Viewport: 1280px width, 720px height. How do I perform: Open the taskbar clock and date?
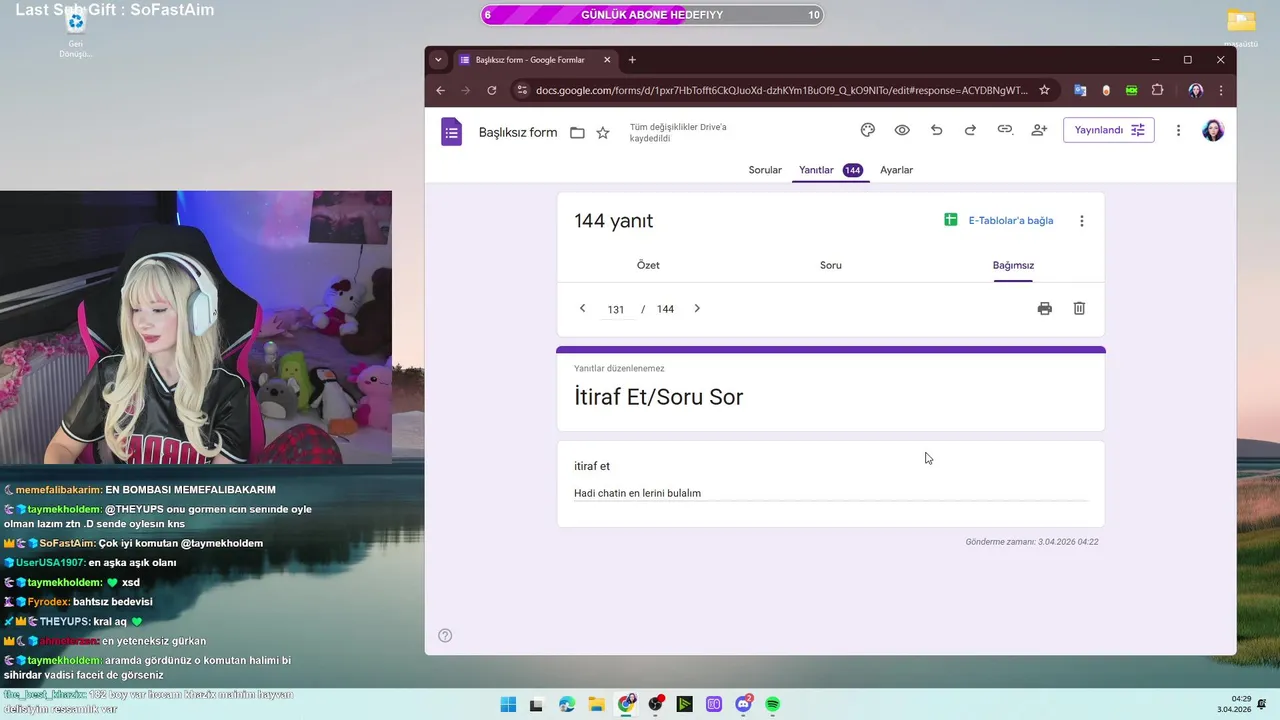coord(1233,704)
